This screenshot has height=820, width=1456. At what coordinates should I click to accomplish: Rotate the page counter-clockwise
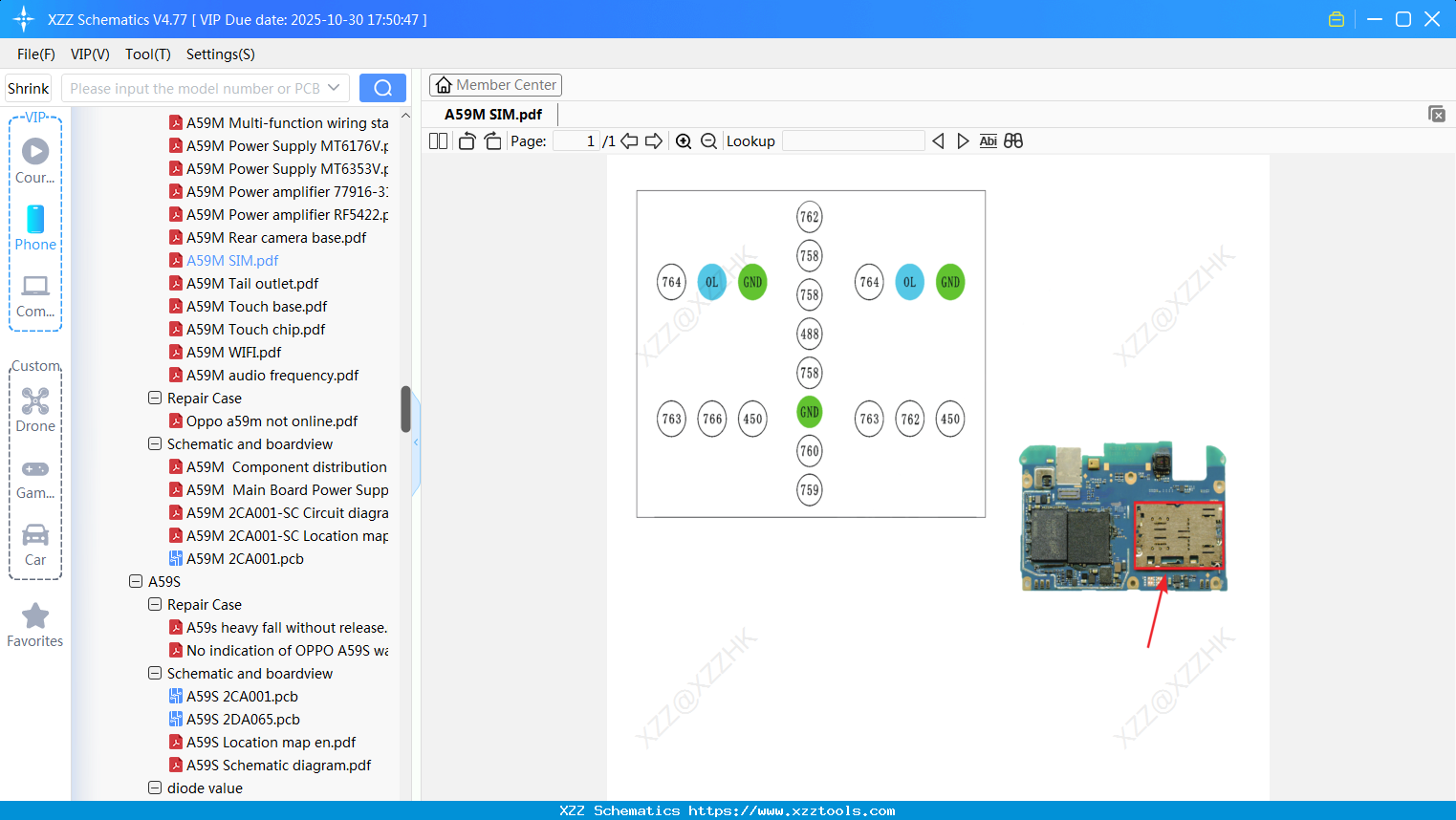(x=467, y=141)
